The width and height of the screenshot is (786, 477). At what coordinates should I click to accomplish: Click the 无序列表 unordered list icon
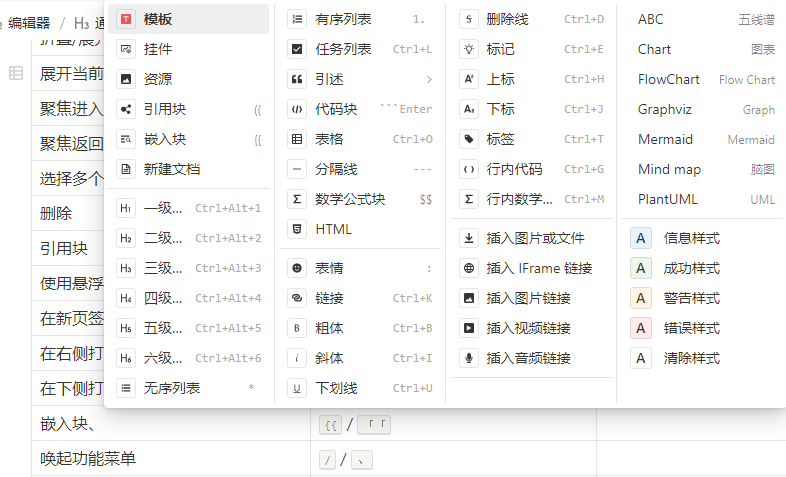[126, 388]
